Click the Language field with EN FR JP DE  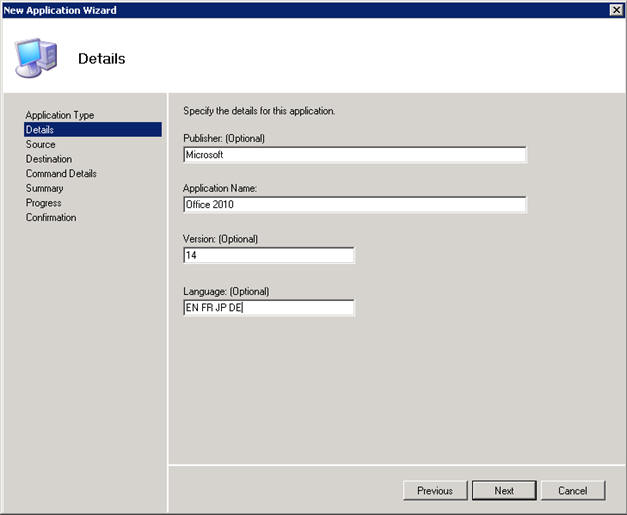pyautogui.click(x=269, y=307)
